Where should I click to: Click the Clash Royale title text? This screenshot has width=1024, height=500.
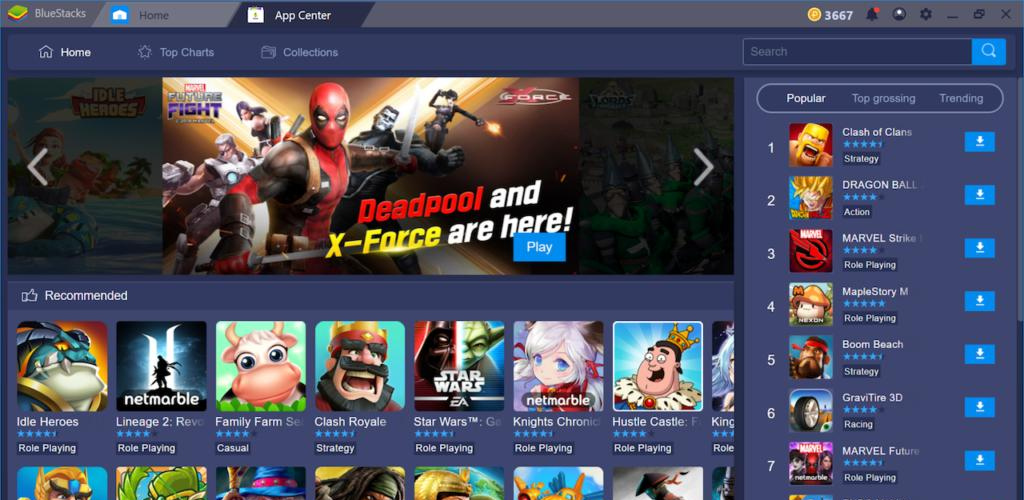click(x=351, y=422)
